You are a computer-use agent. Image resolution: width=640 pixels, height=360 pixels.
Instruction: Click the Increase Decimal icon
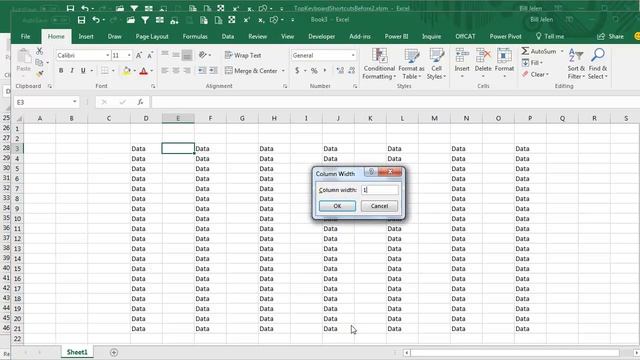point(340,71)
